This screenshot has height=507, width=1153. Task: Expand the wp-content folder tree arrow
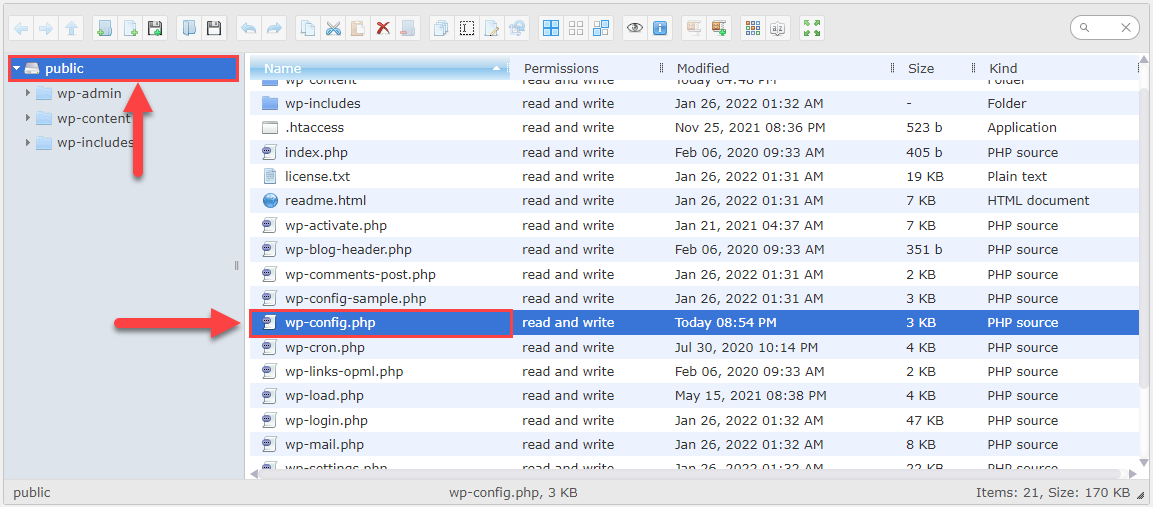(29, 118)
